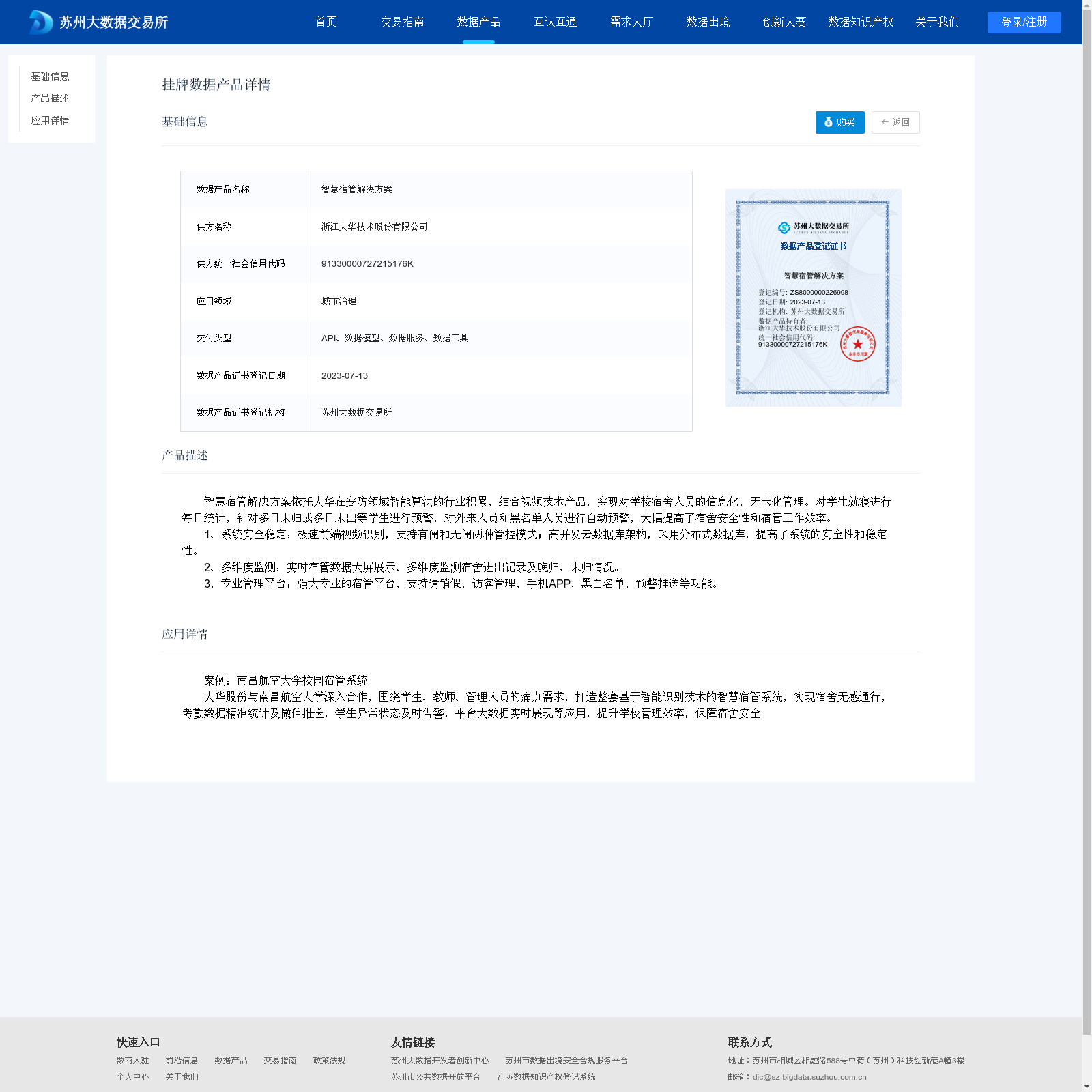Jump to 产品描述 in the sidebar
Image resolution: width=1092 pixels, height=1092 pixels.
(x=50, y=98)
